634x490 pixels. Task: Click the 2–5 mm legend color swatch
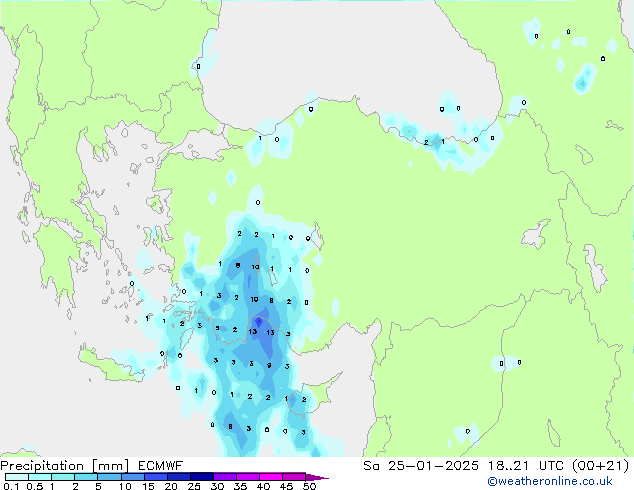coord(87,477)
